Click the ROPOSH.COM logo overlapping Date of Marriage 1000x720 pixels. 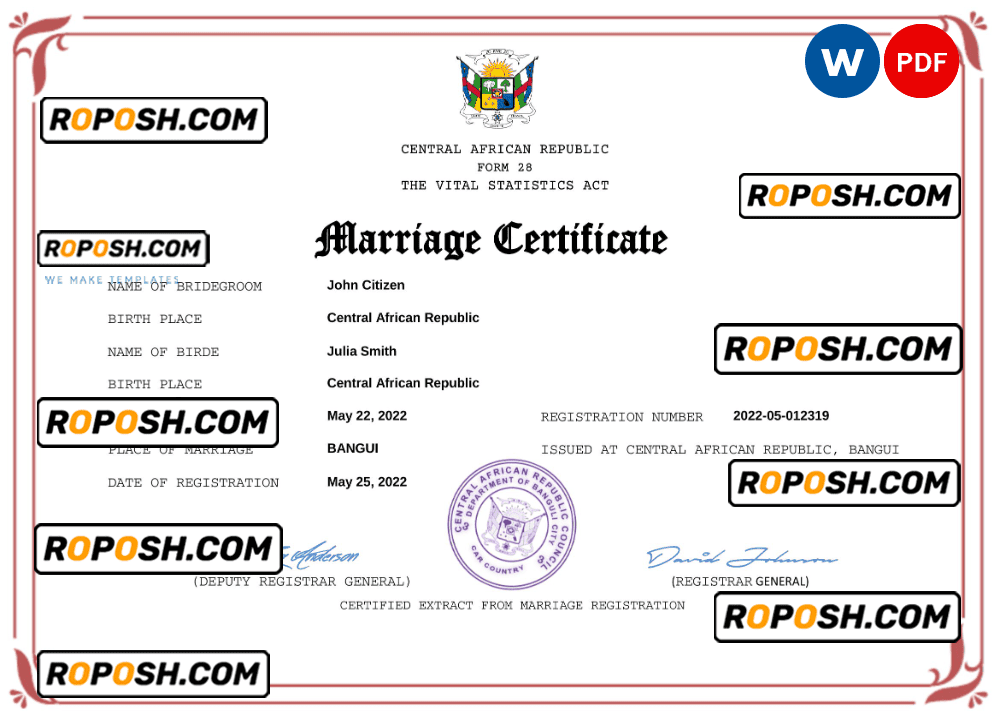(x=154, y=422)
